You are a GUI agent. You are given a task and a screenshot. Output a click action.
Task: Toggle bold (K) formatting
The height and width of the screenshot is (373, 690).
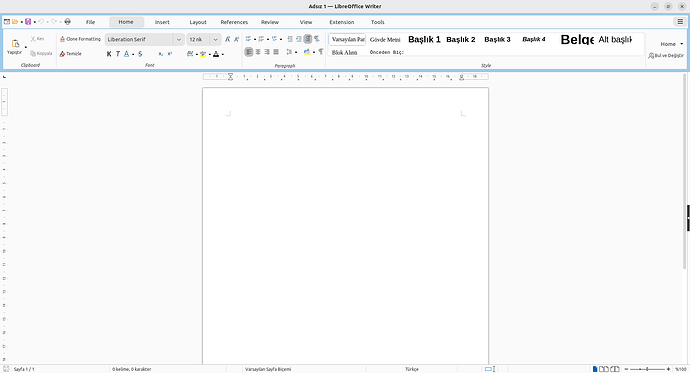coord(109,54)
